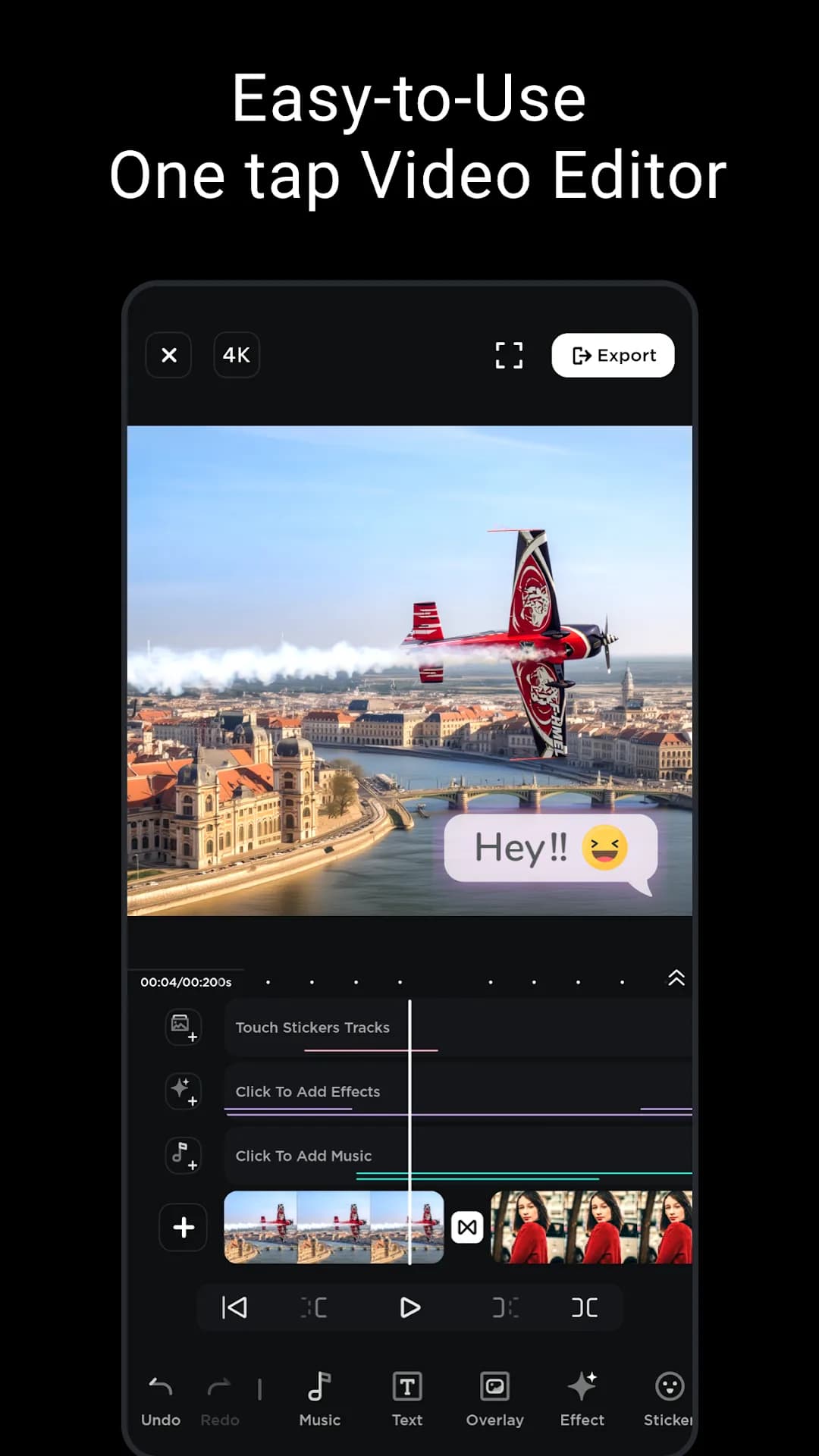Image resolution: width=819 pixels, height=1456 pixels.
Task: Tap the Export button
Action: point(613,355)
